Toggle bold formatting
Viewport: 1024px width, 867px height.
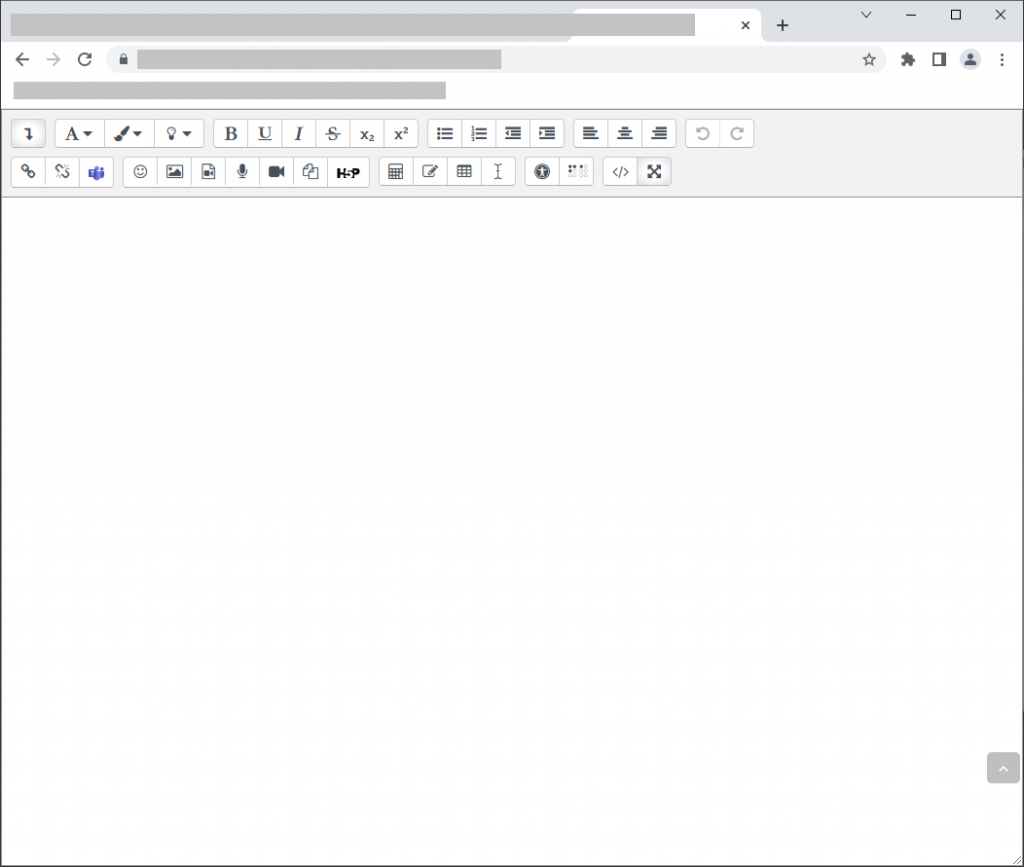click(231, 134)
